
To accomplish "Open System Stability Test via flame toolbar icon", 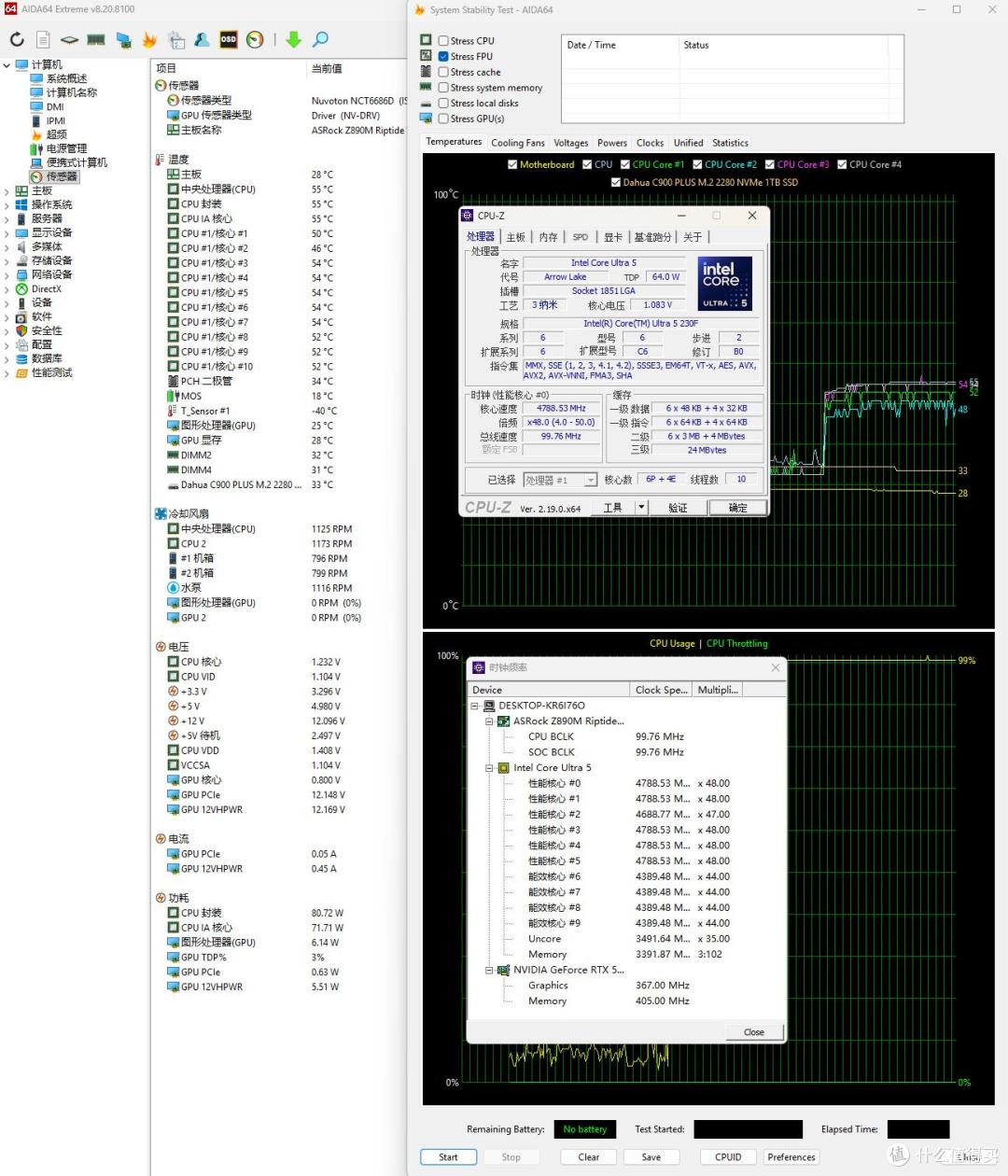I will 149,40.
